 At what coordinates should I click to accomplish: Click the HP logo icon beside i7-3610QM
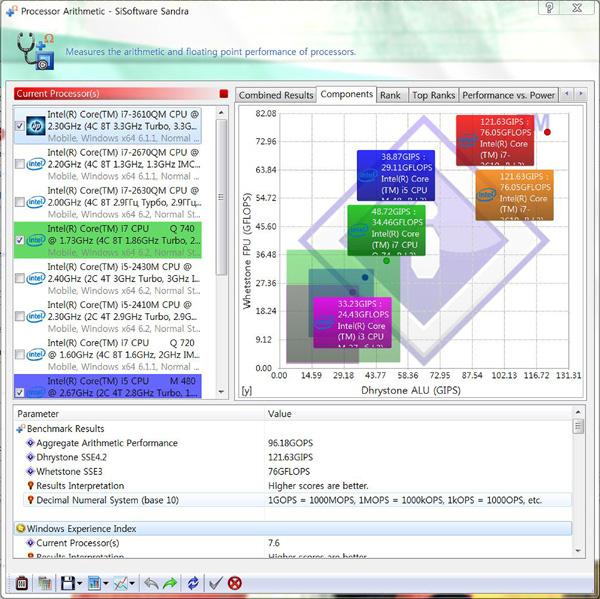[x=36, y=126]
